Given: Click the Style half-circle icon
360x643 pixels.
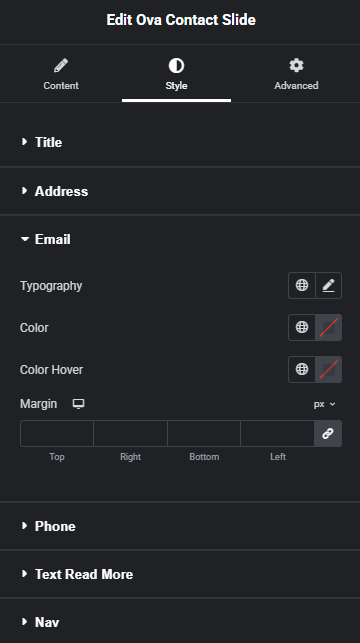Looking at the screenshot, I should point(176,66).
